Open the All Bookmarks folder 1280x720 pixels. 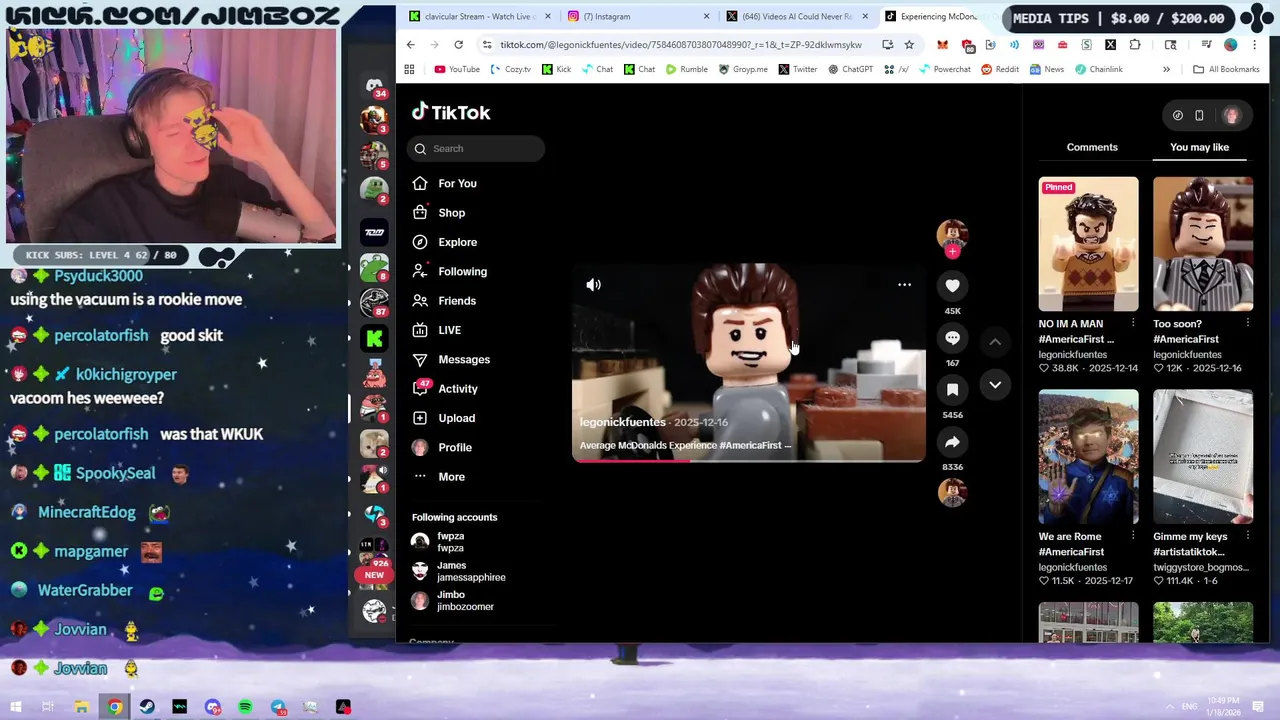tap(1226, 69)
